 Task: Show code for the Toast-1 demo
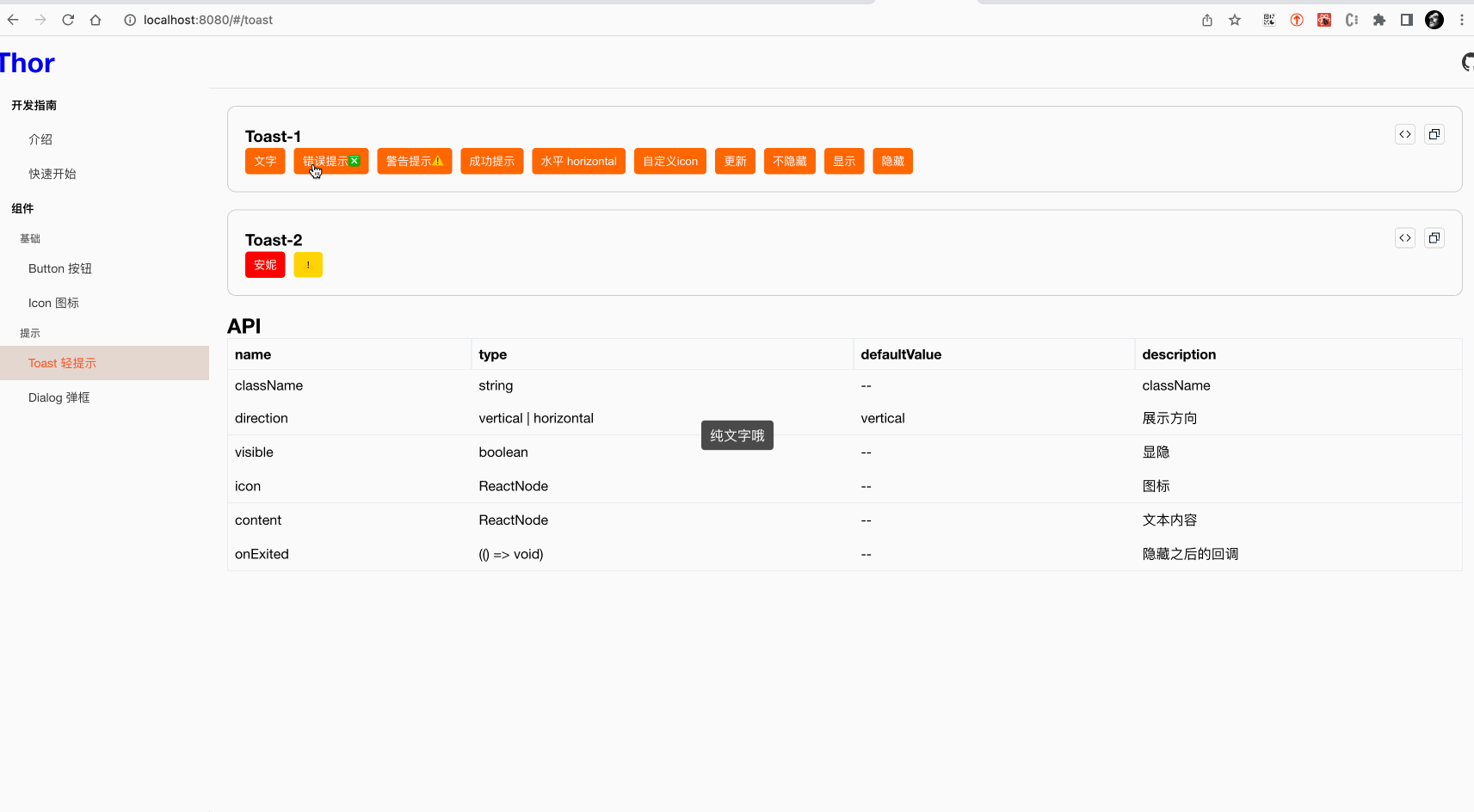tap(1405, 134)
